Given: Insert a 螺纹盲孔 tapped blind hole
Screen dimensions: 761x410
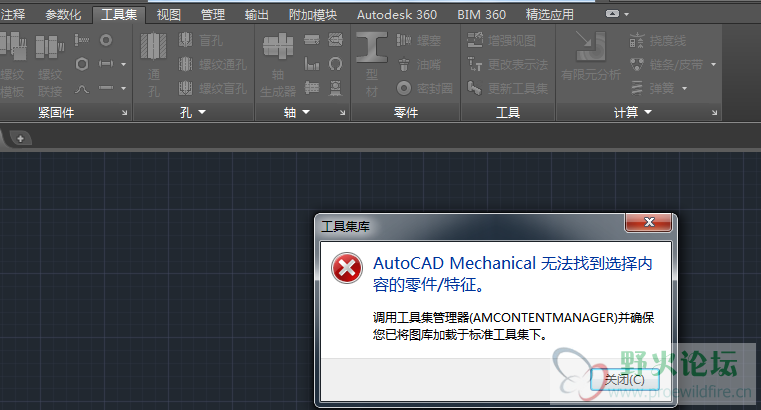Looking at the screenshot, I should point(213,88).
